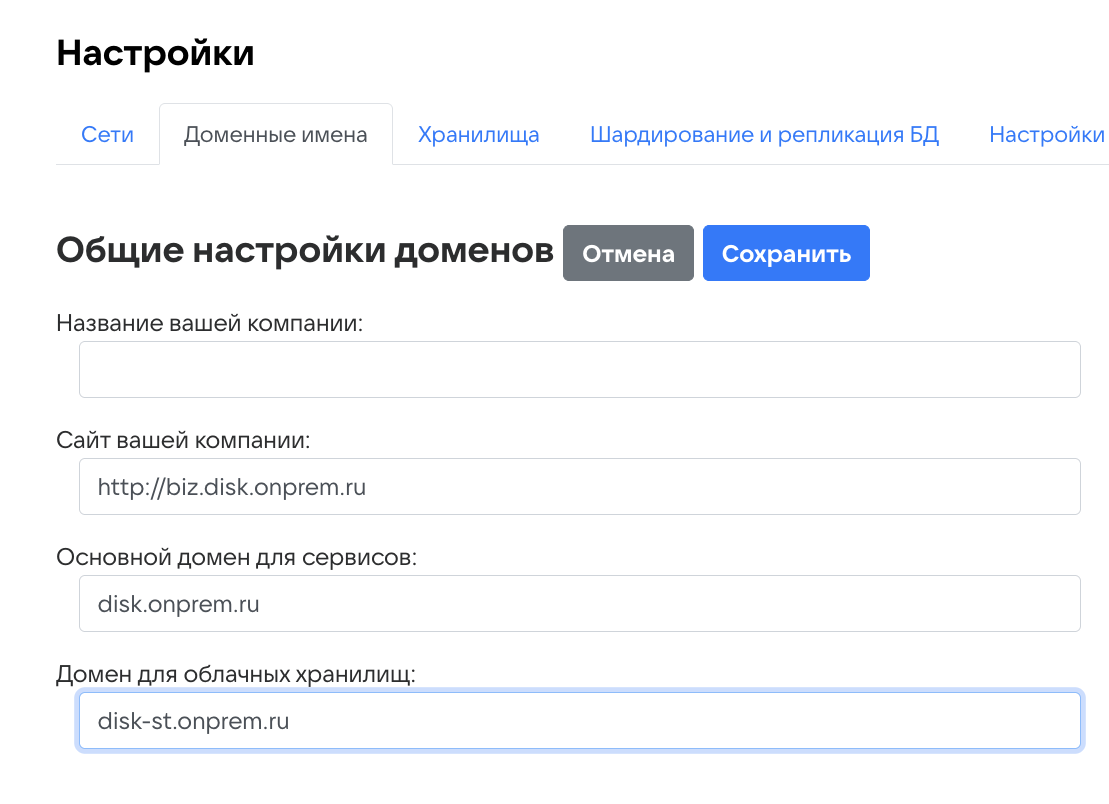Select the Доменные имена tab

(276, 134)
